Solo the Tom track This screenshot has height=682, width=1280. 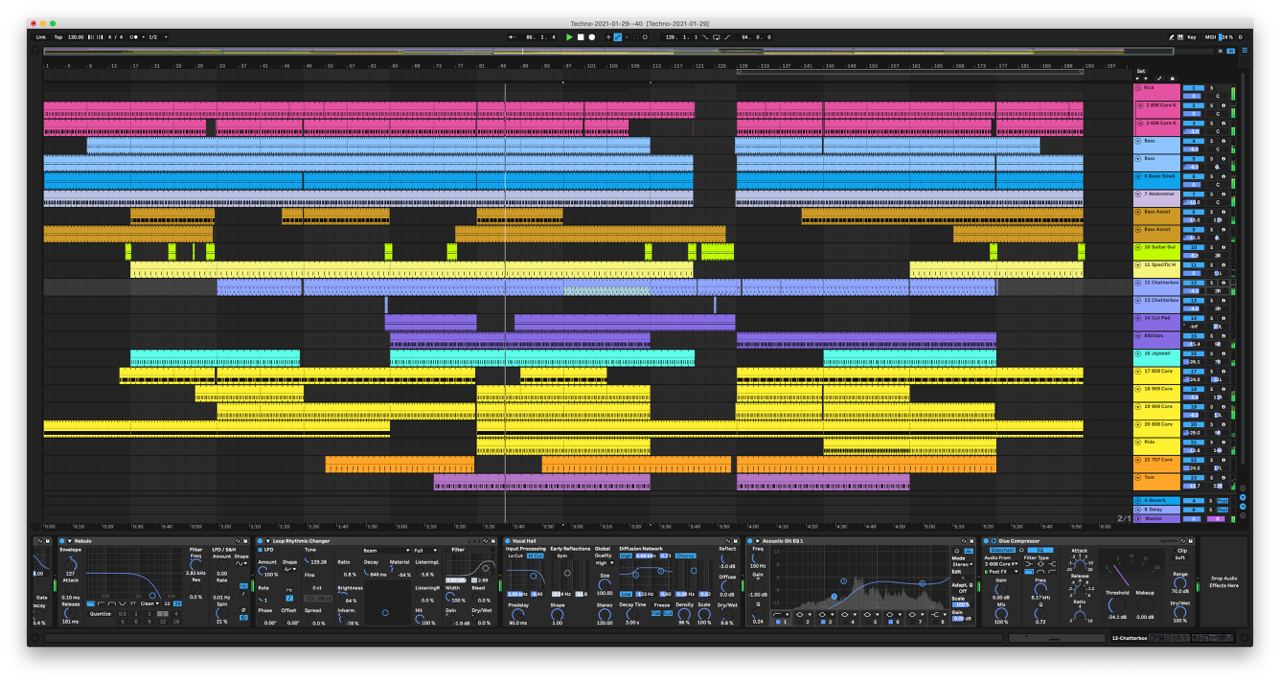tap(1211, 477)
